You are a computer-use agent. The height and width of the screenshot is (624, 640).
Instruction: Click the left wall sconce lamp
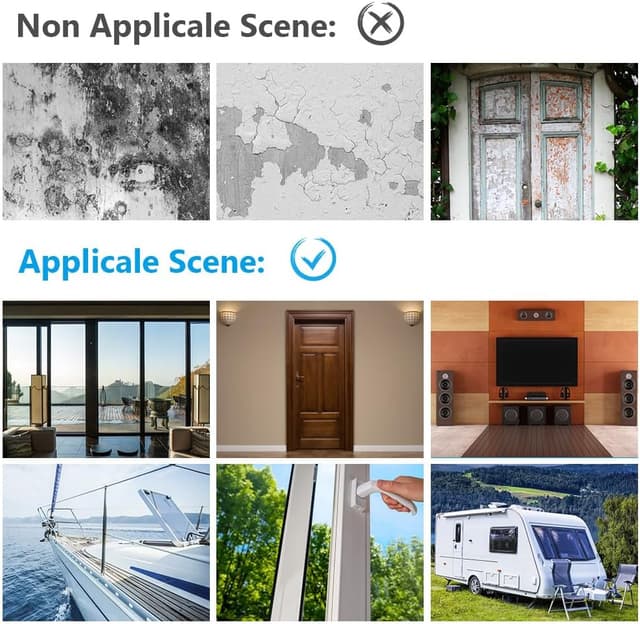tap(228, 316)
